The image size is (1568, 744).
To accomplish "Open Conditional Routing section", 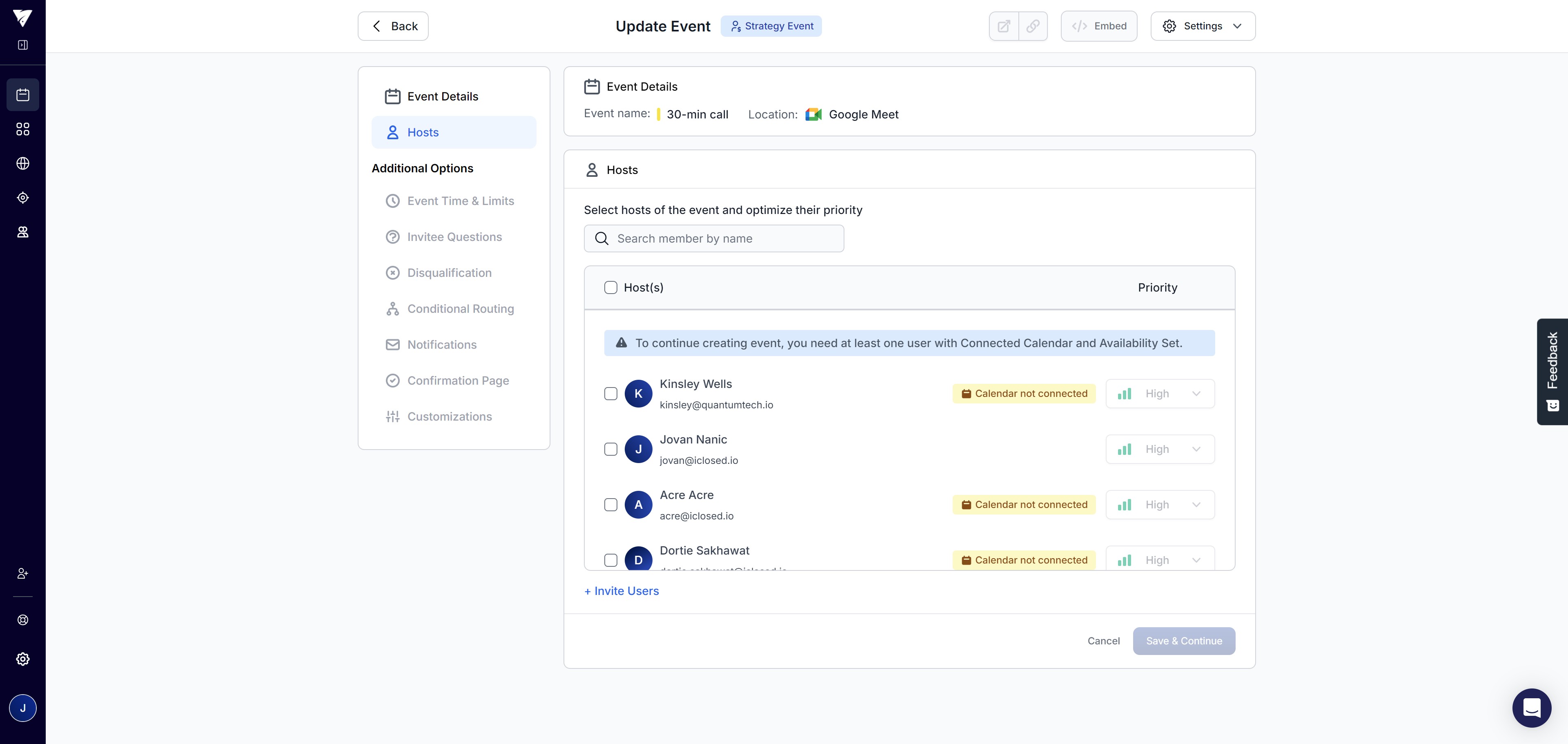I will (x=460, y=309).
